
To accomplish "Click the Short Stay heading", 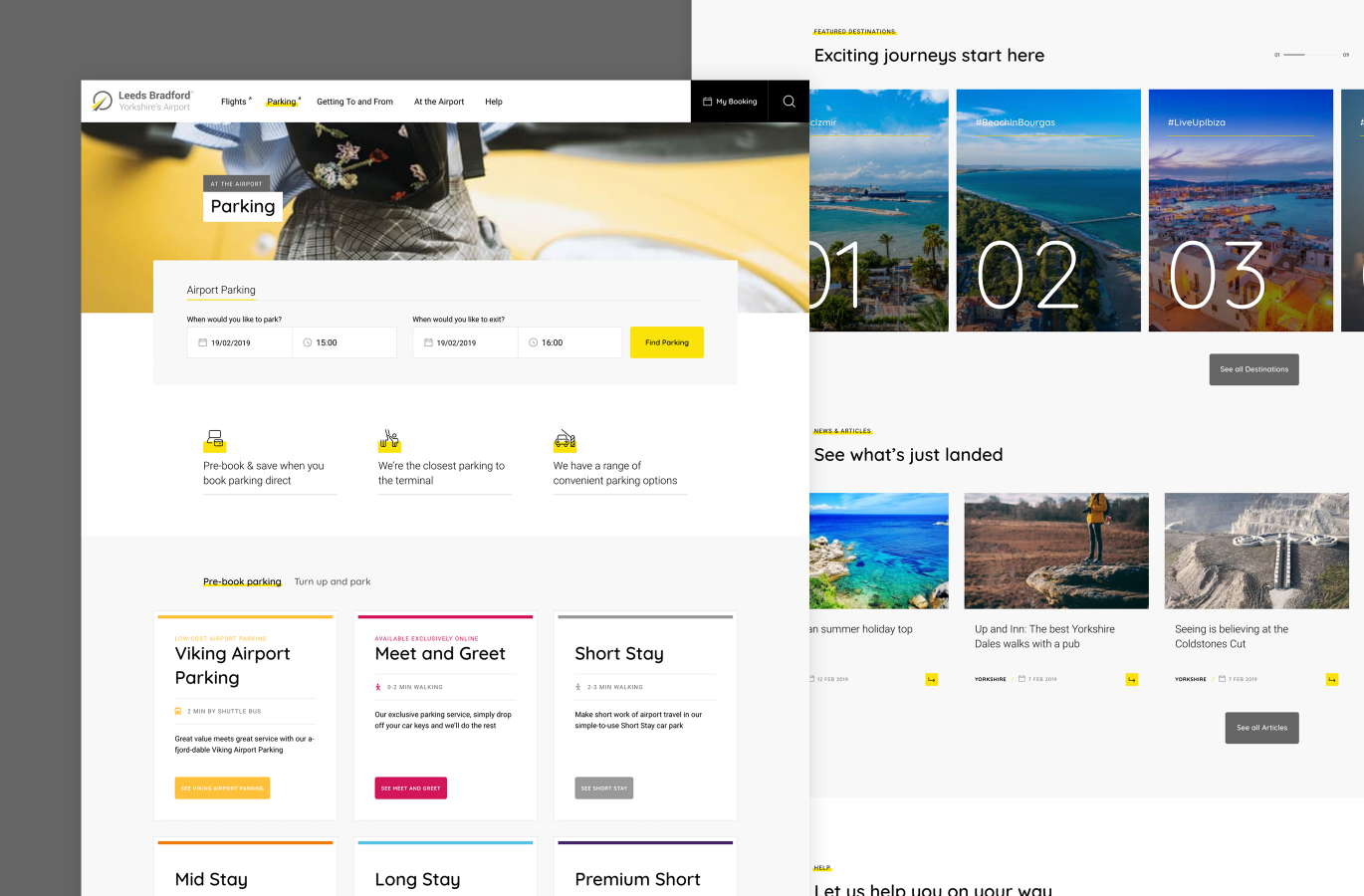I will [x=619, y=653].
